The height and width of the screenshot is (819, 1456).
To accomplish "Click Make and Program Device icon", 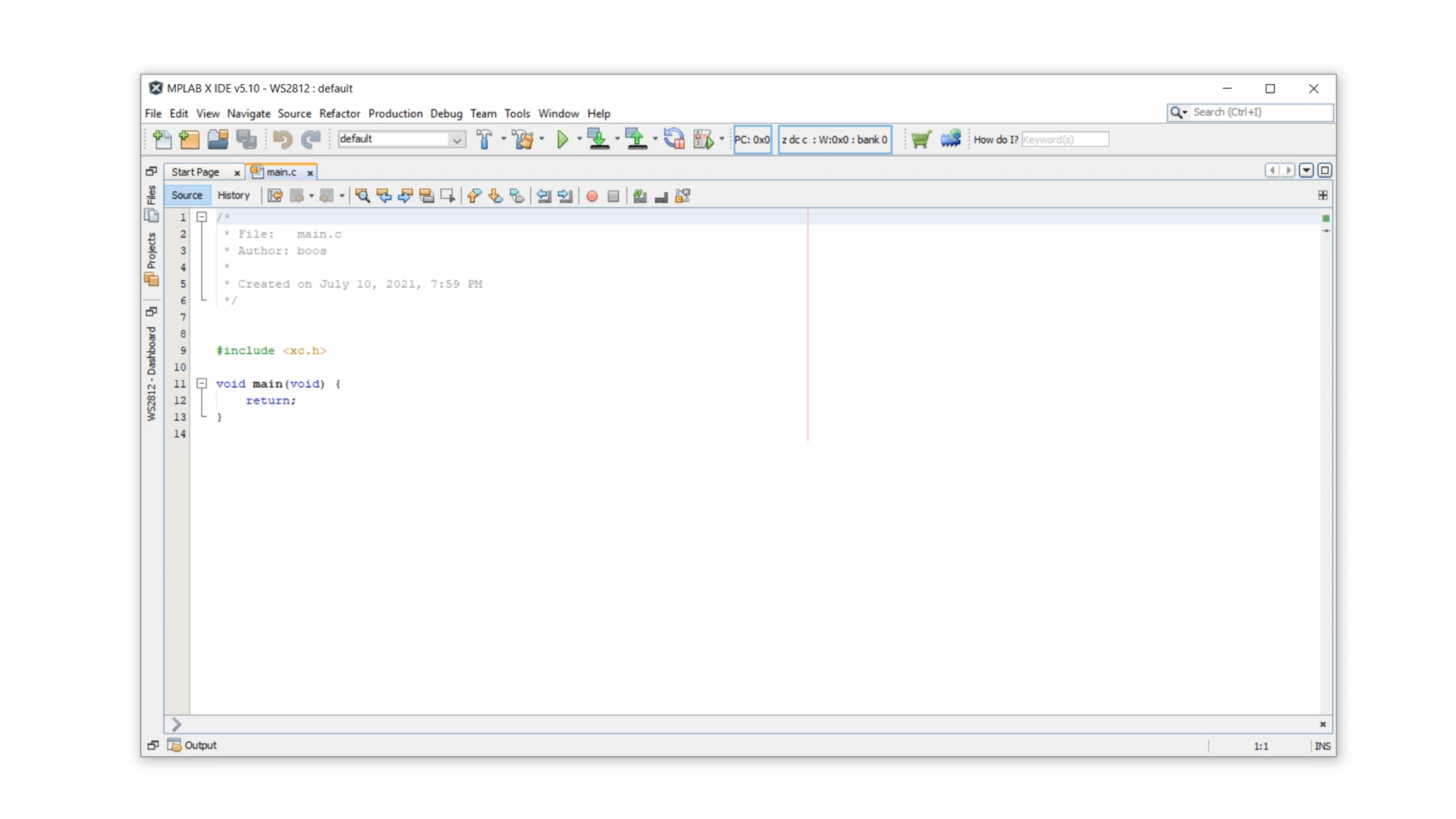I will 598,139.
